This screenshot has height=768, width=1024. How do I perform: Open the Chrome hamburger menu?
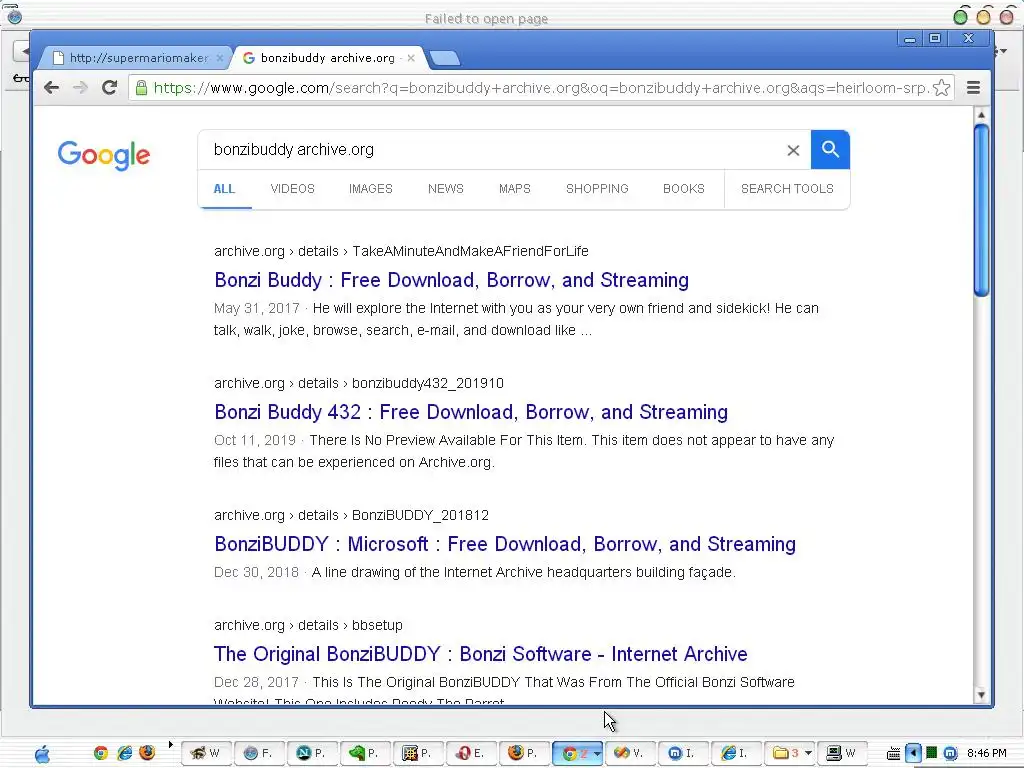[x=973, y=88]
